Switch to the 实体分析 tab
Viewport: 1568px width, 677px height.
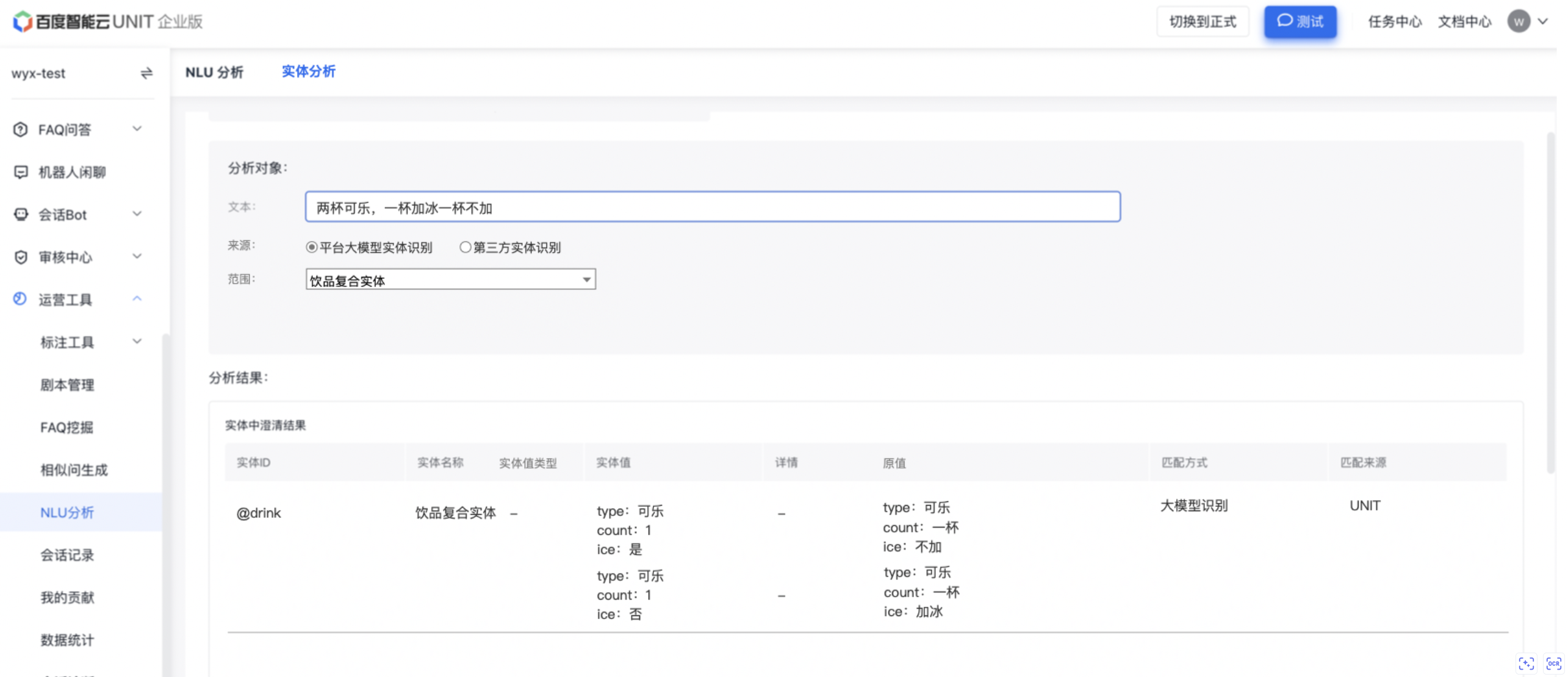coord(308,72)
